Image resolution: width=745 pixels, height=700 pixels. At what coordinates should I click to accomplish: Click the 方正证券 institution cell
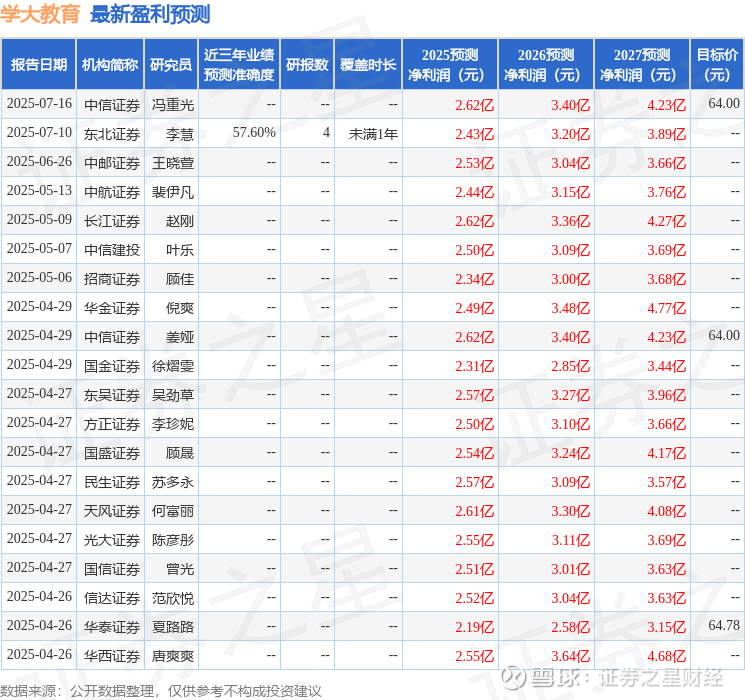point(112,424)
